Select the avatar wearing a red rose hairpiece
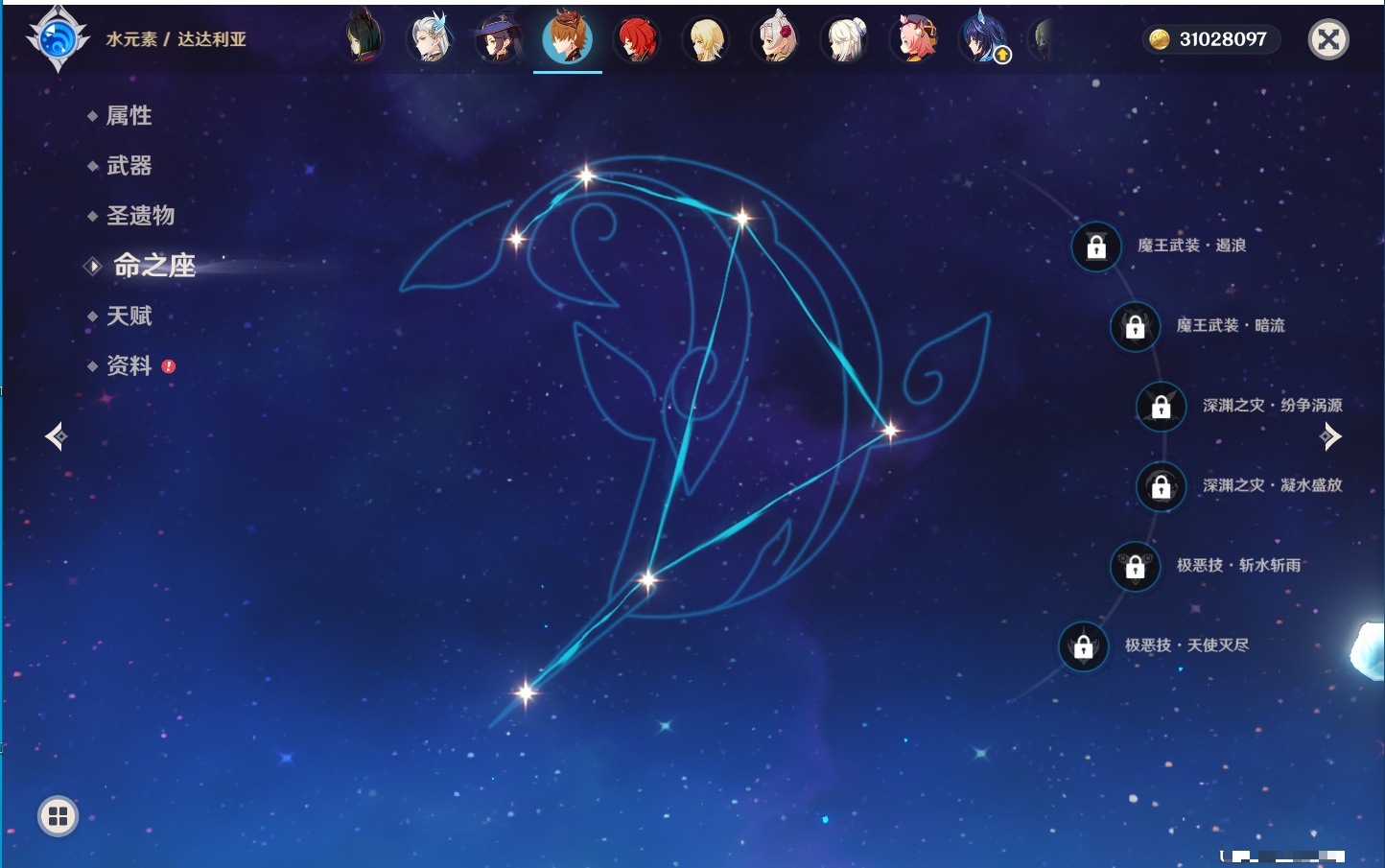1385x868 pixels. coord(776,38)
